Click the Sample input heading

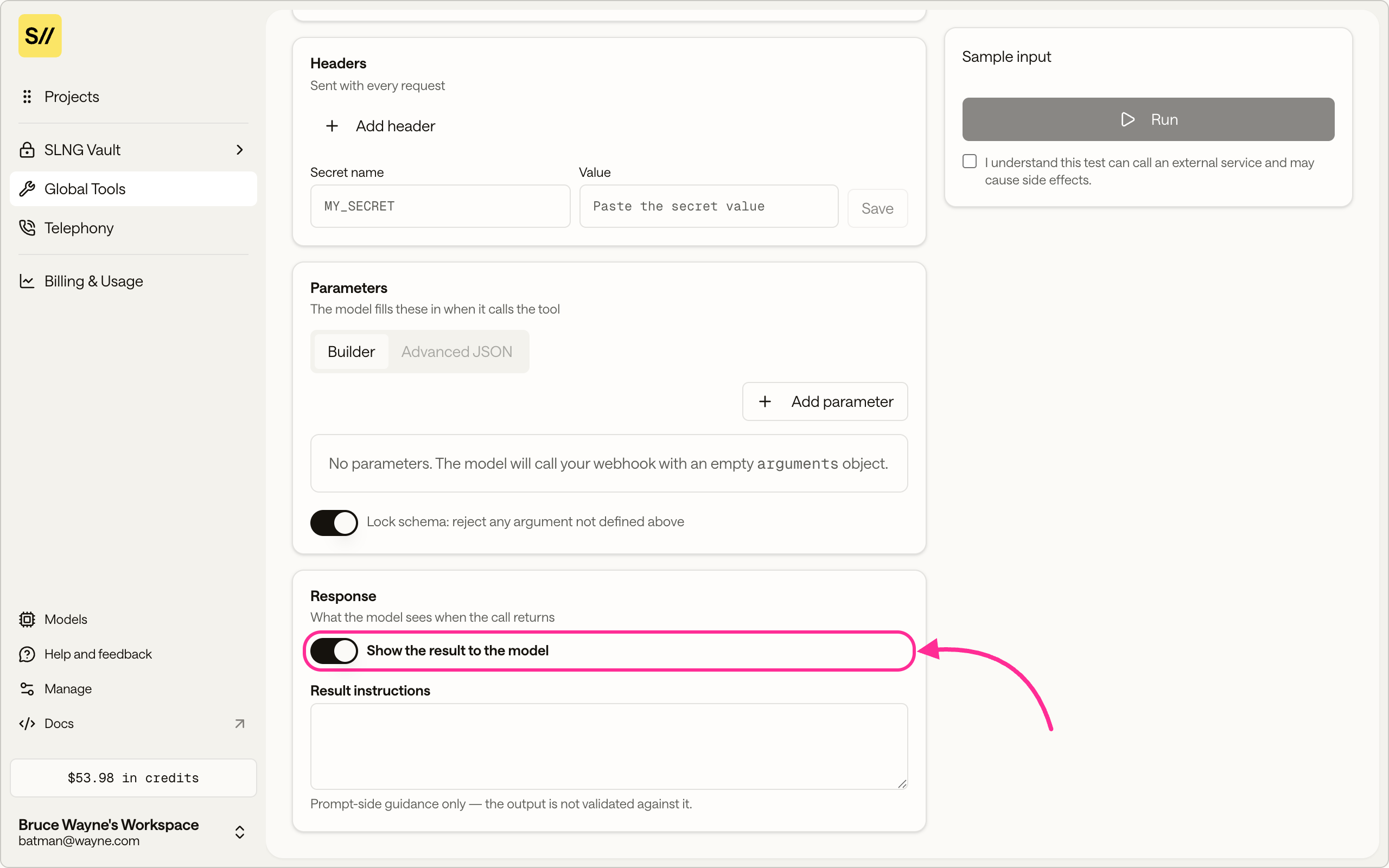[x=1006, y=57]
